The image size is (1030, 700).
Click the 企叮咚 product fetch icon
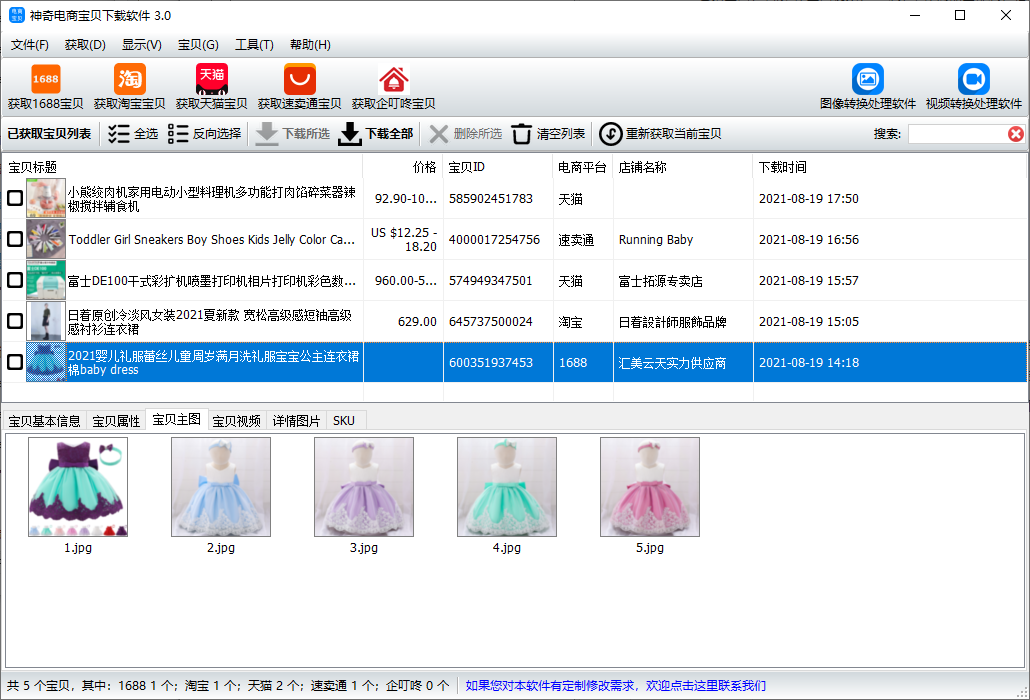click(x=393, y=79)
